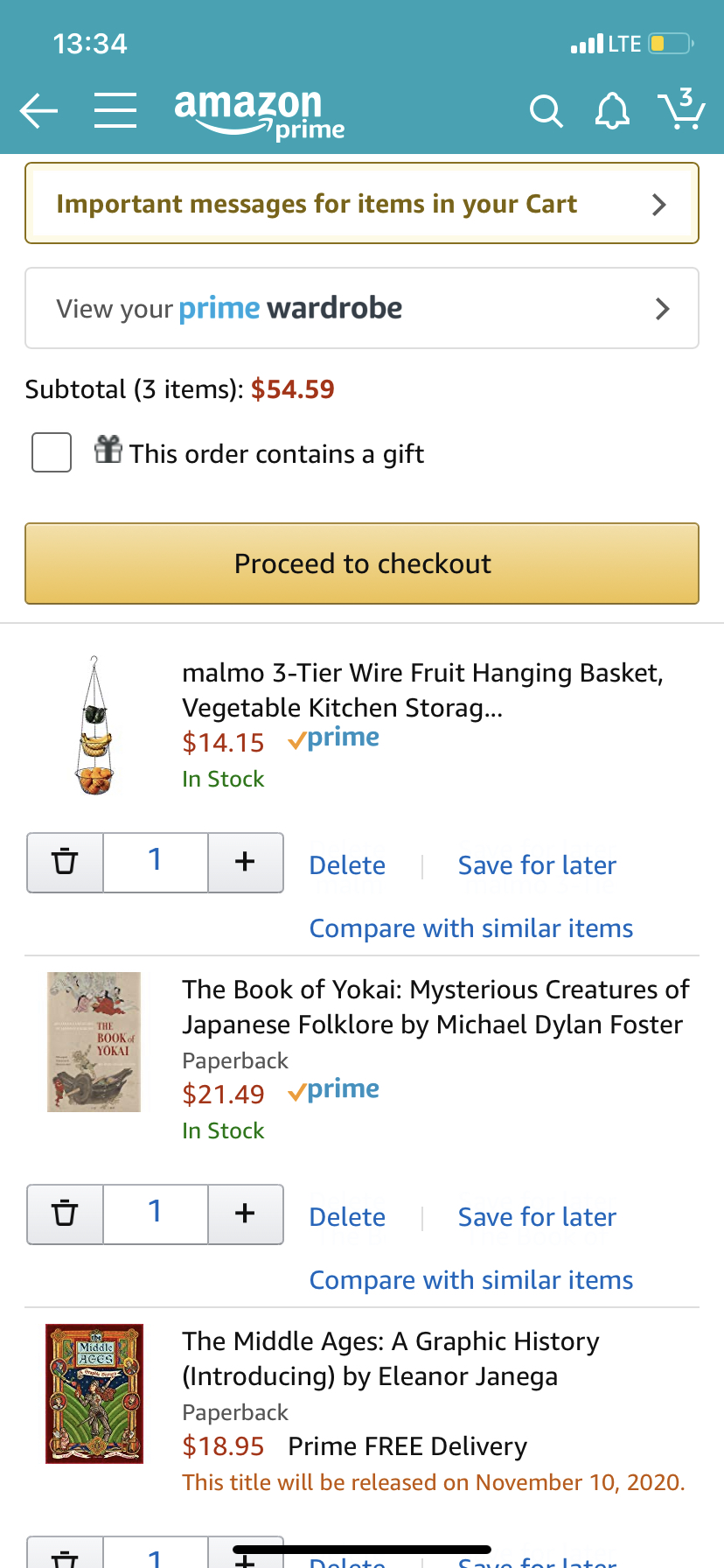The width and height of the screenshot is (724, 1568).
Task: Open The Middle Ages book cover thumbnail
Action: [94, 1393]
